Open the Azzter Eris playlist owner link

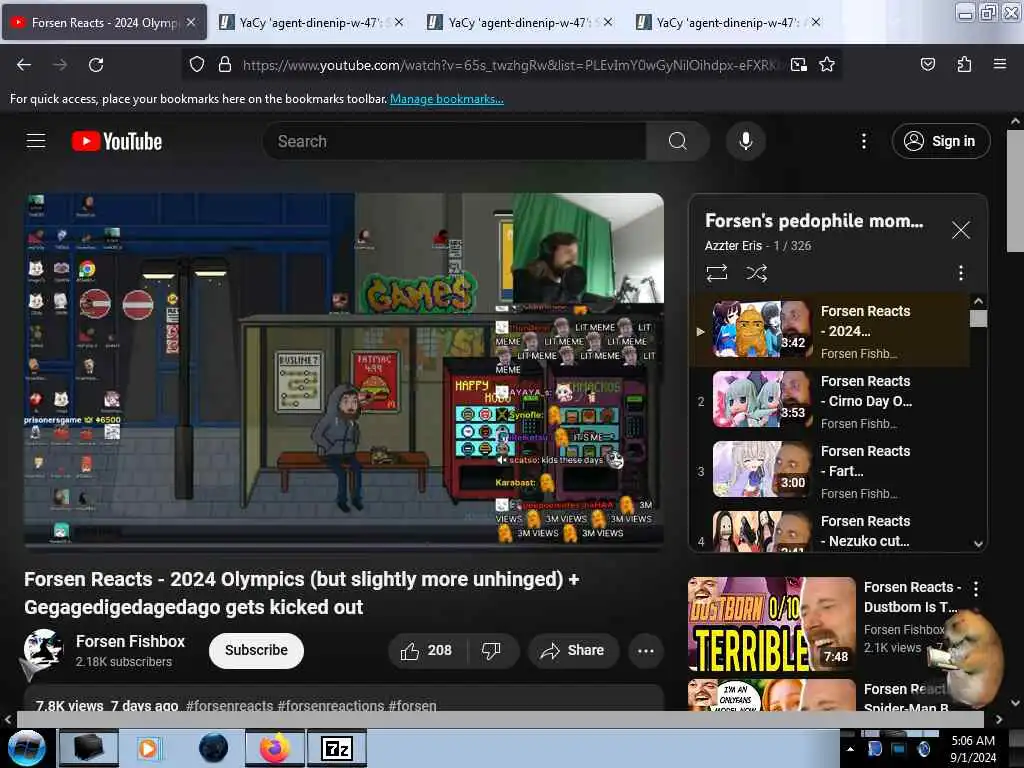pos(733,246)
